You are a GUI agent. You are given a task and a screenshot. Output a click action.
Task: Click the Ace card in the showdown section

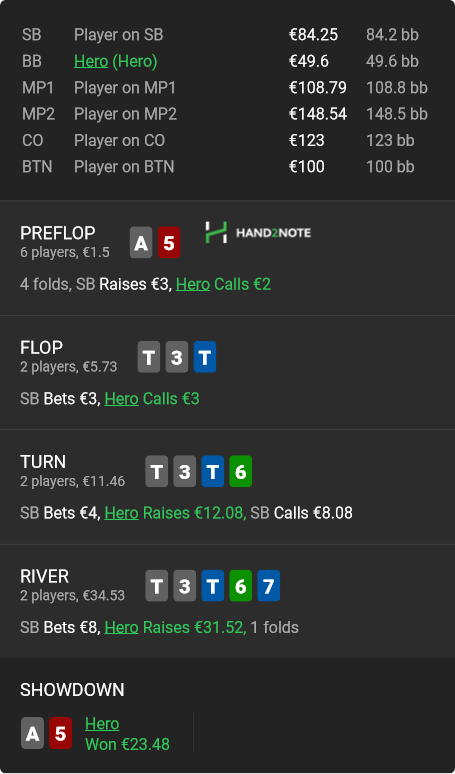click(33, 733)
